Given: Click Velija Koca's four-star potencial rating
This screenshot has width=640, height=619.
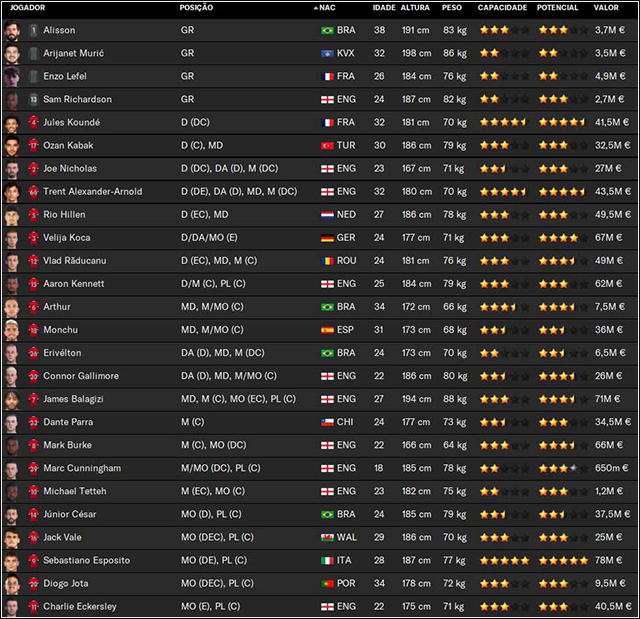Looking at the screenshot, I should coord(563,238).
